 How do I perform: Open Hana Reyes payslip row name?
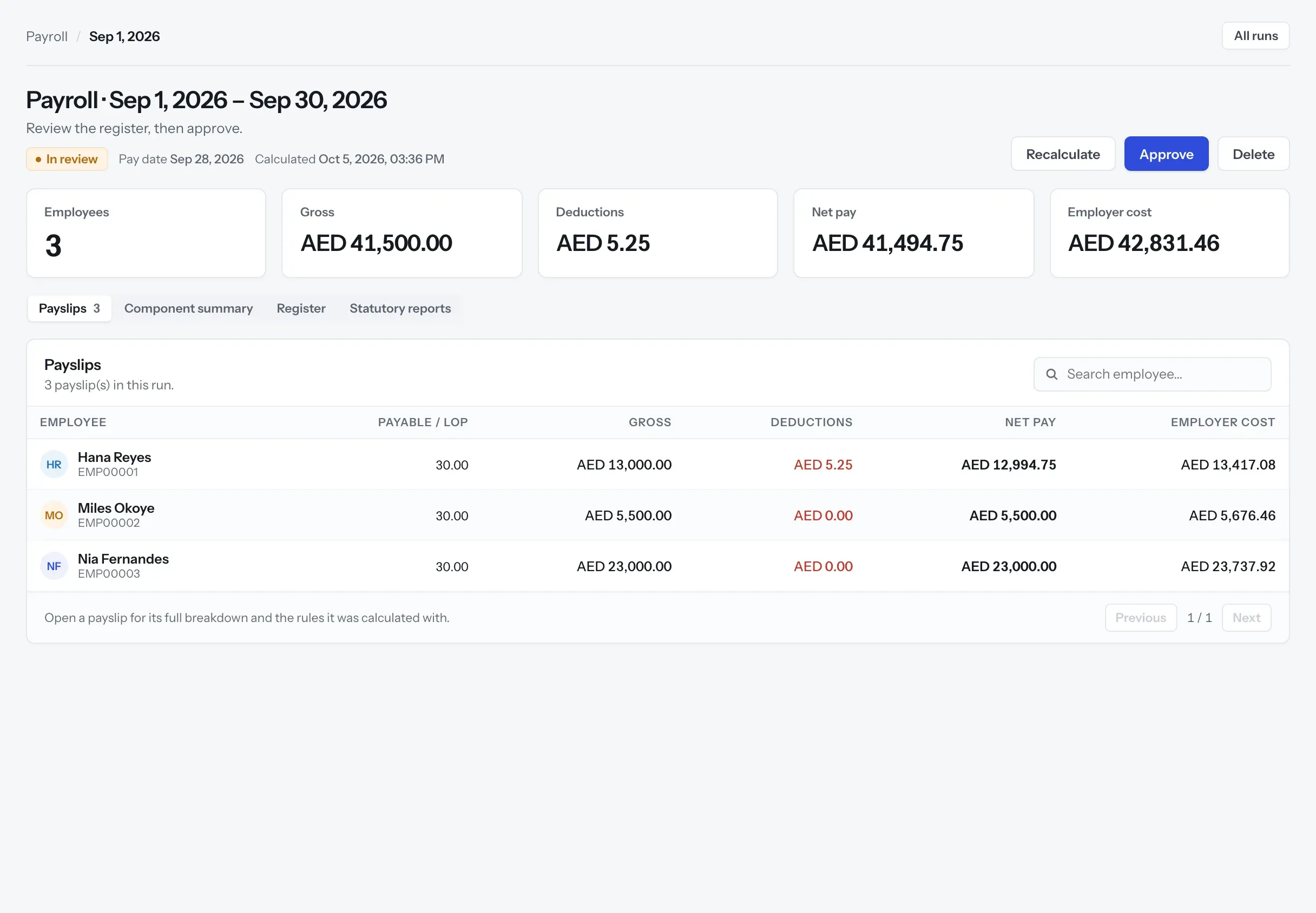point(114,457)
